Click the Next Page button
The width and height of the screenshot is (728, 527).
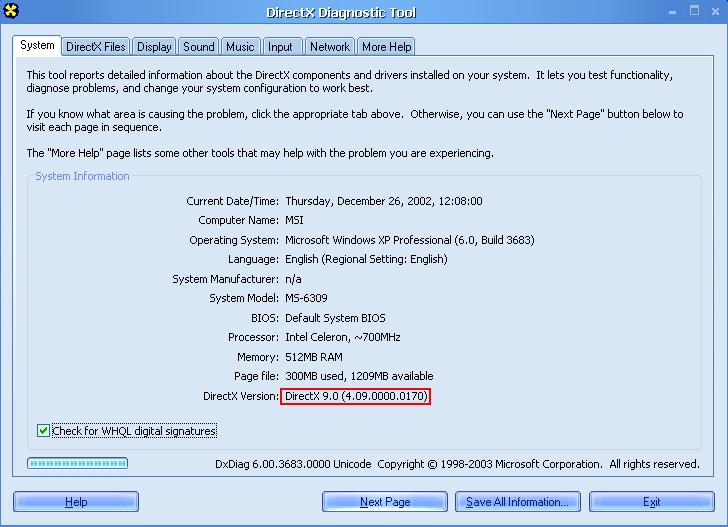pos(385,502)
